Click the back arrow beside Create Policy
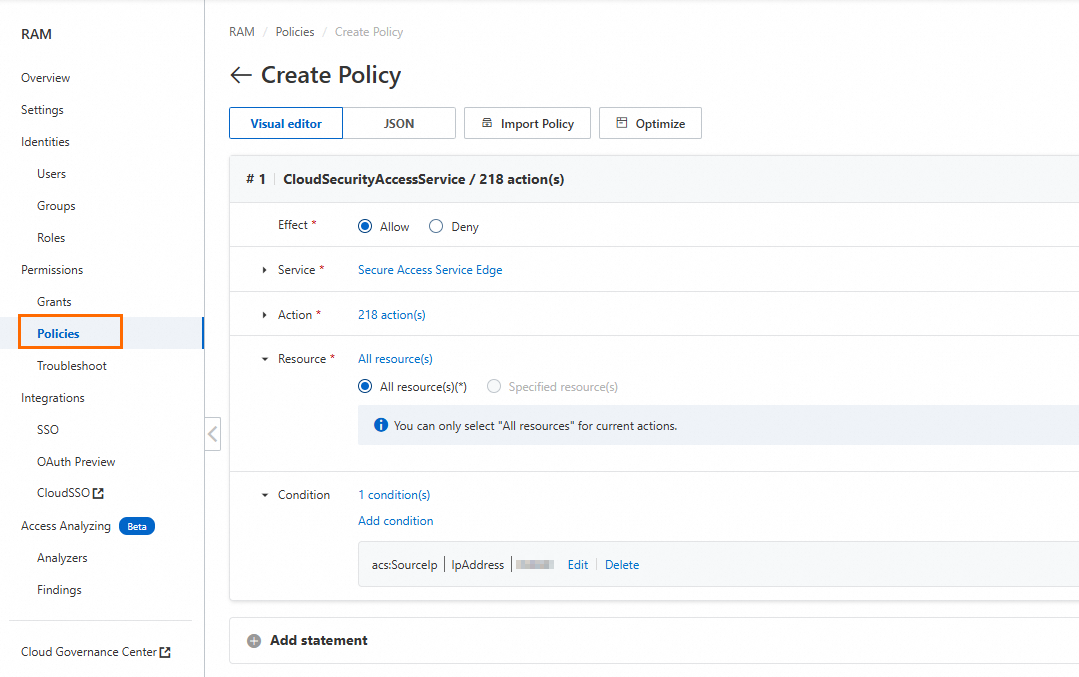The image size is (1079, 677). click(x=240, y=75)
